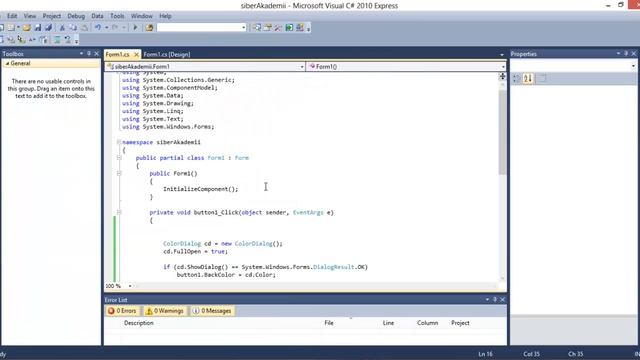Collapse the General group in Toolbox

(x=7, y=64)
